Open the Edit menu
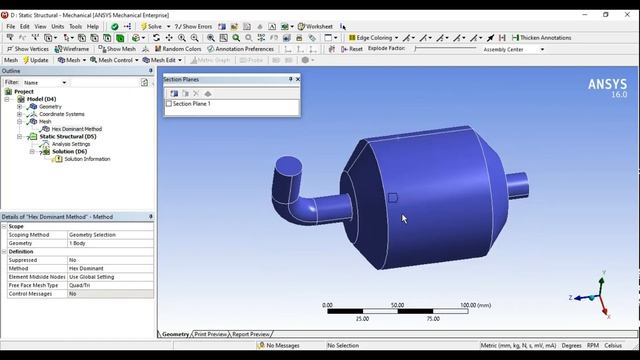Viewport: 640px width, 360px height. (24, 27)
